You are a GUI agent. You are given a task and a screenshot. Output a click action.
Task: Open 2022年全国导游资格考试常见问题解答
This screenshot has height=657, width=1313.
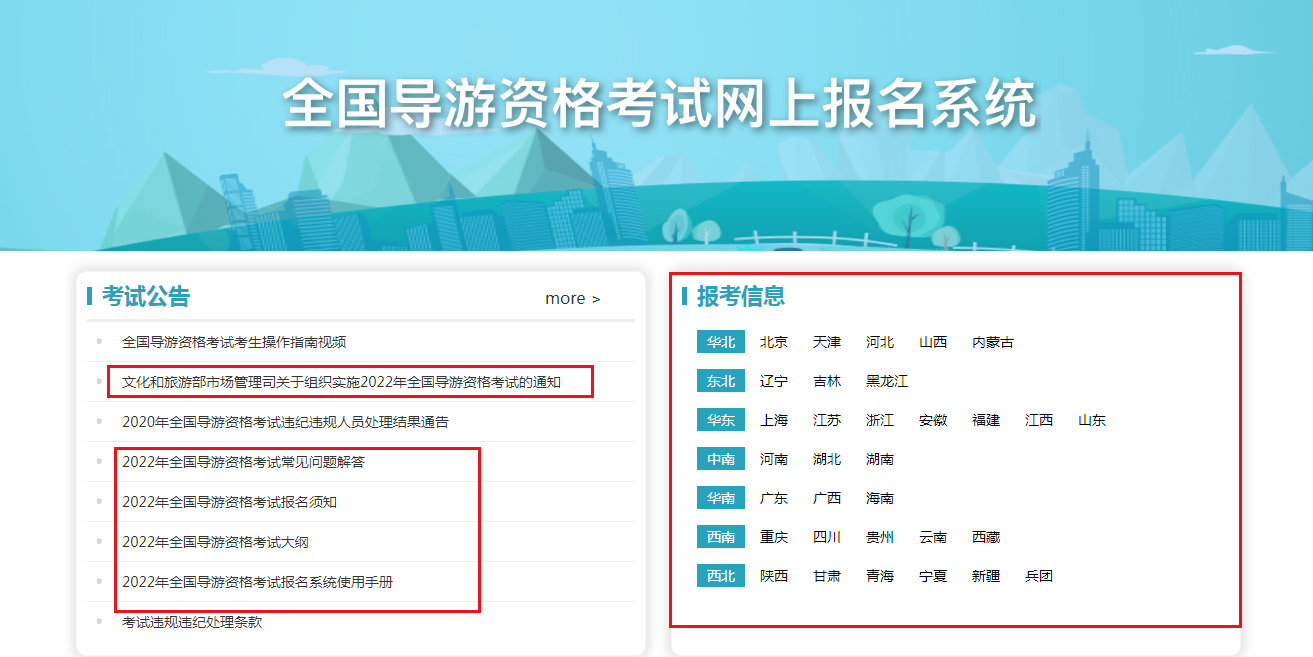point(243,462)
